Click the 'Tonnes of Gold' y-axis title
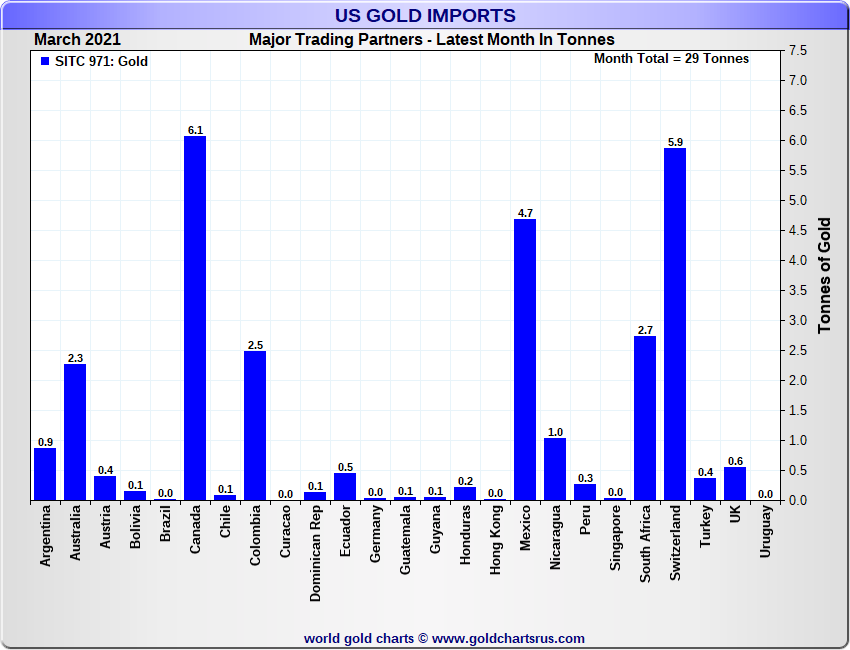This screenshot has height=650, width=850. [x=824, y=275]
